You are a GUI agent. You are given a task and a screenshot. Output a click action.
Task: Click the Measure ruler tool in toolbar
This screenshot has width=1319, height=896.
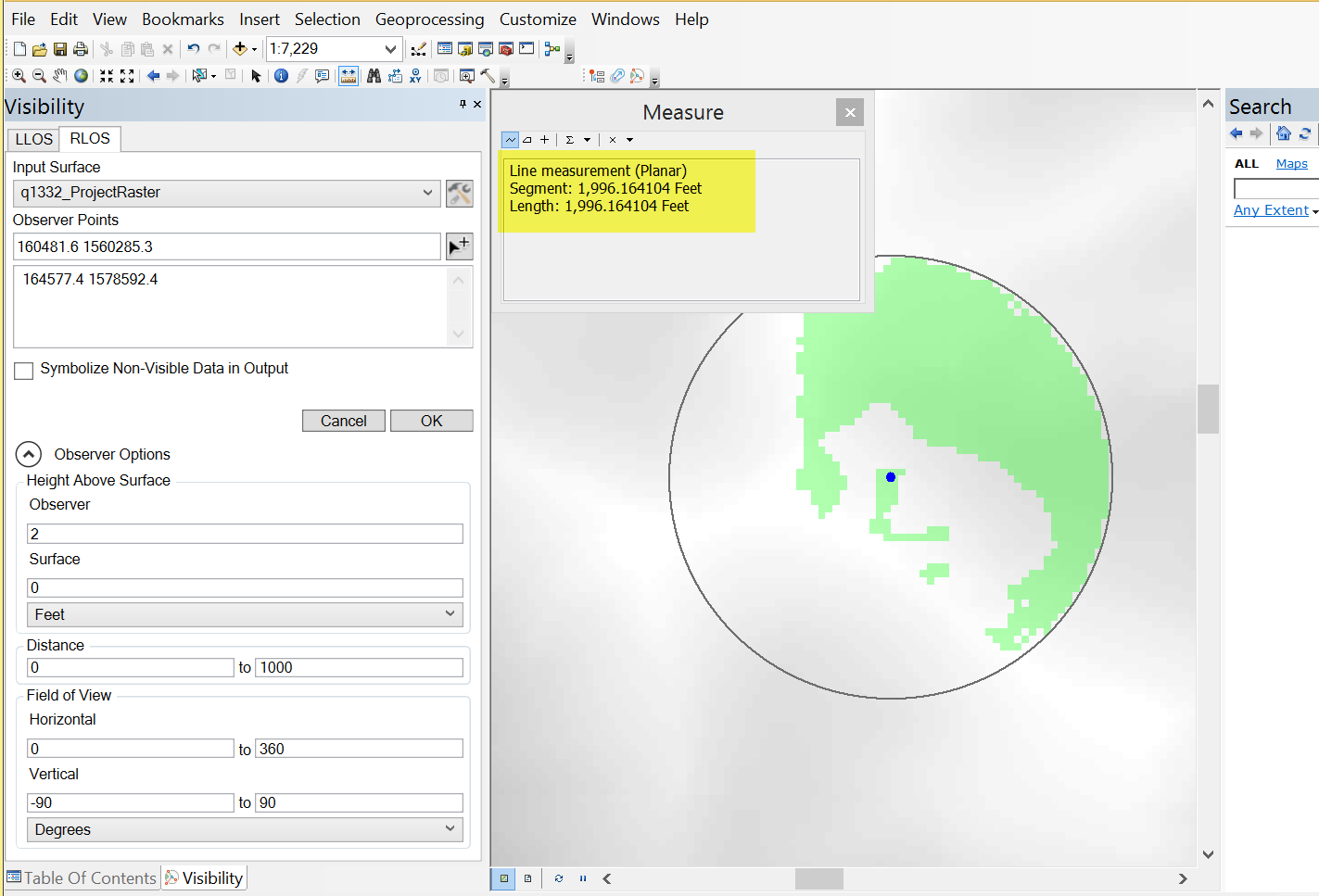(x=349, y=76)
